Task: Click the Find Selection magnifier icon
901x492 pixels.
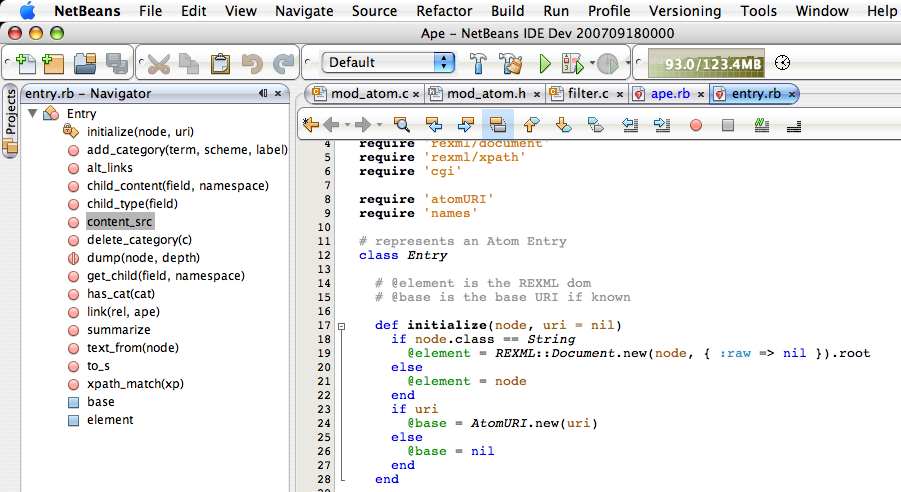Action: coord(402,124)
